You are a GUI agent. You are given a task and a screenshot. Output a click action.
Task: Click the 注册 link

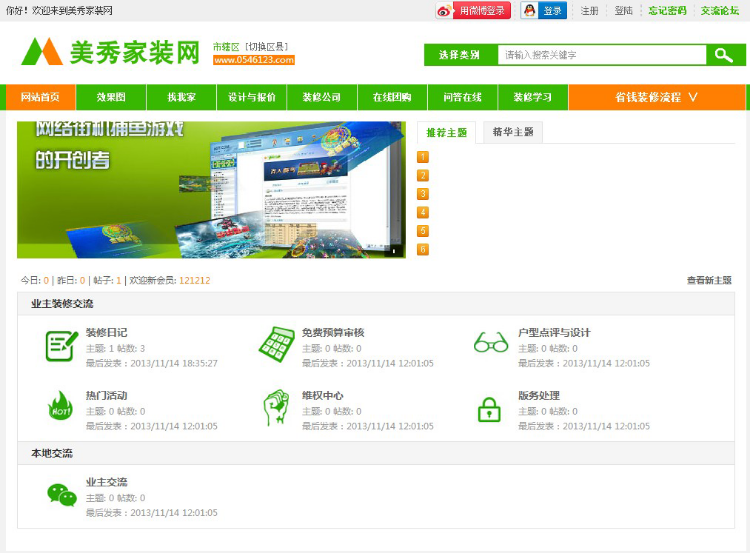click(589, 11)
